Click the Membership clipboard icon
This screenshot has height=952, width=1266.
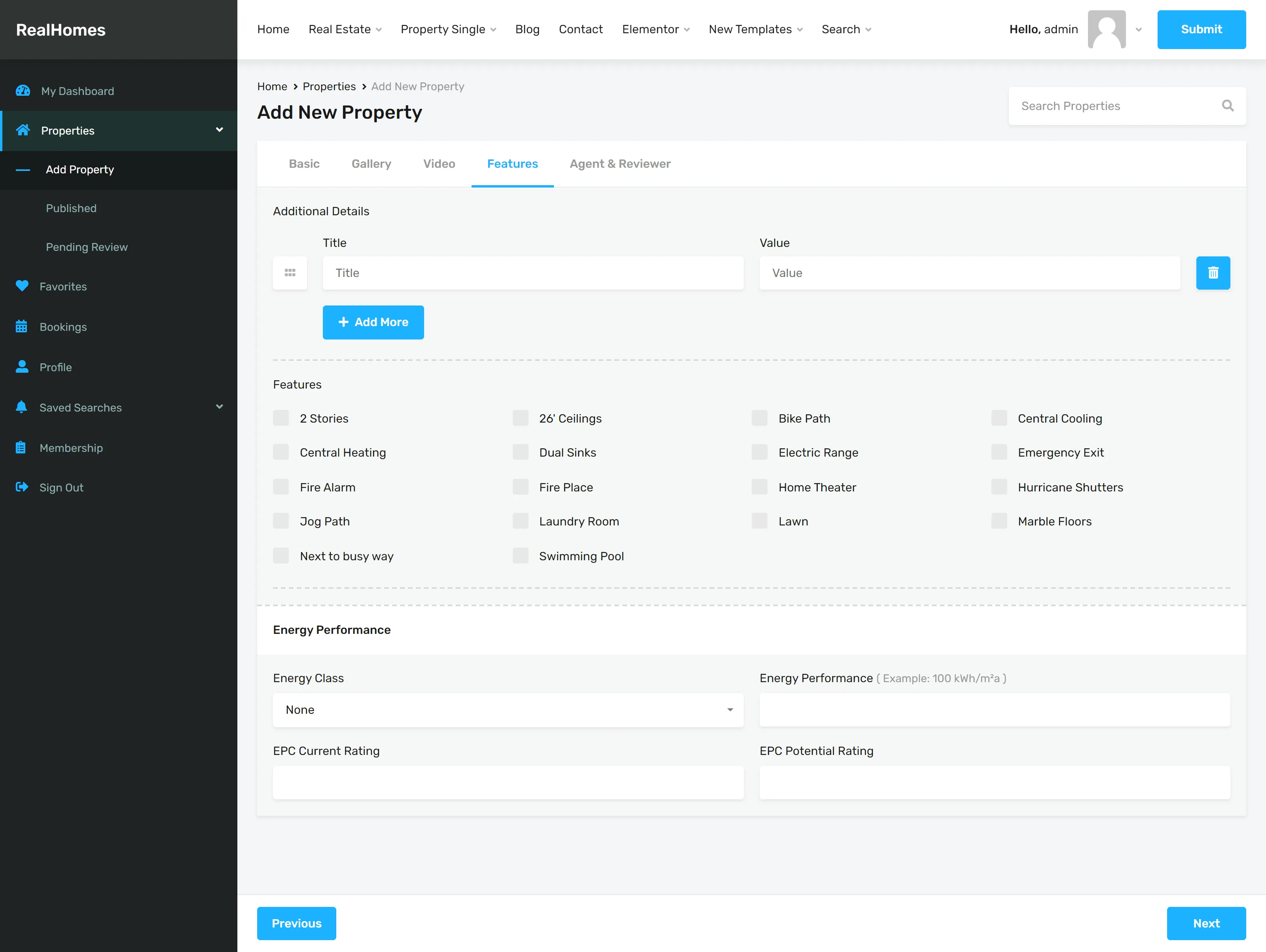21,447
